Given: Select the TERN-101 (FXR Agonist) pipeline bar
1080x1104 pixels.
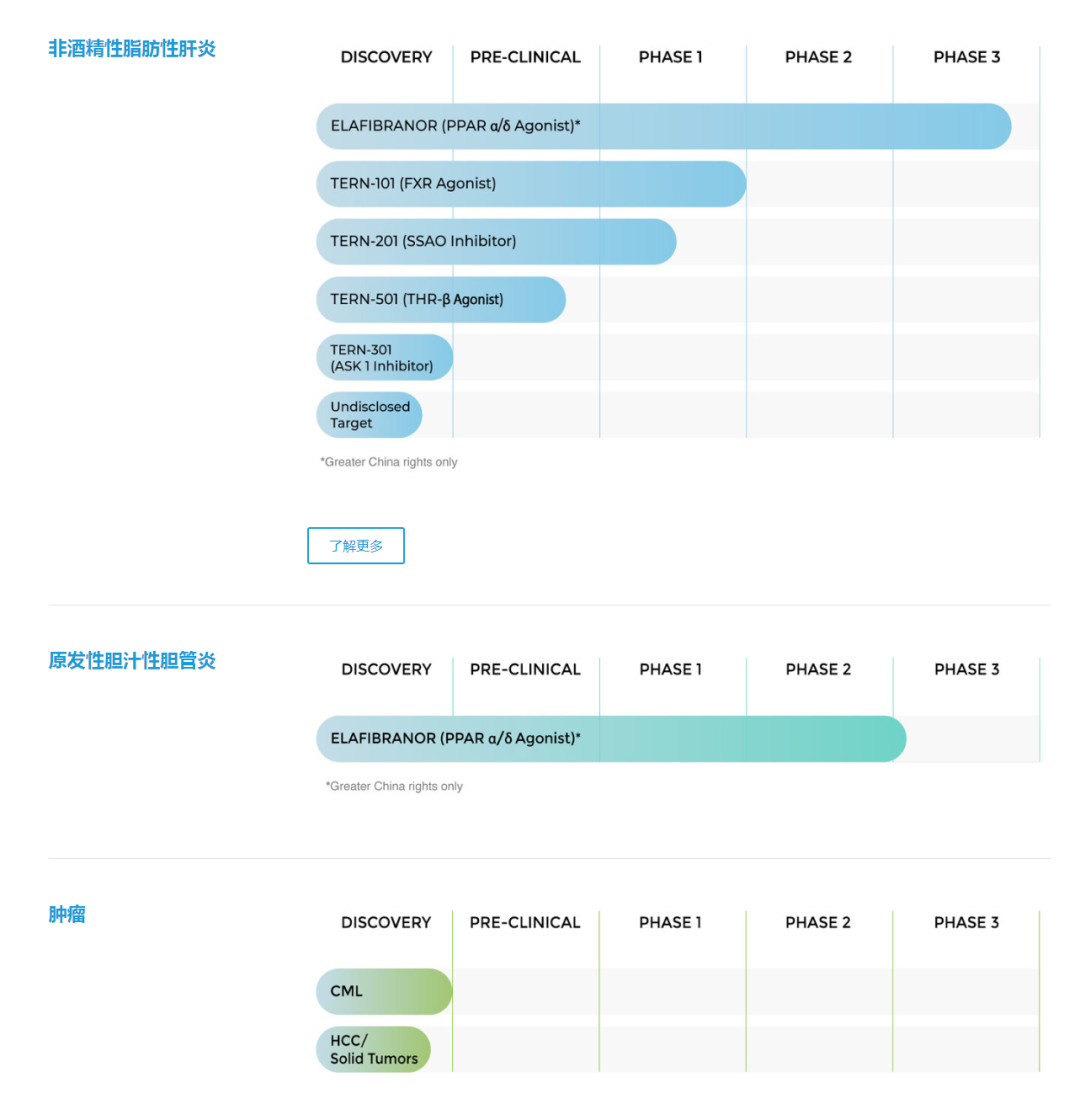Looking at the screenshot, I should (531, 184).
